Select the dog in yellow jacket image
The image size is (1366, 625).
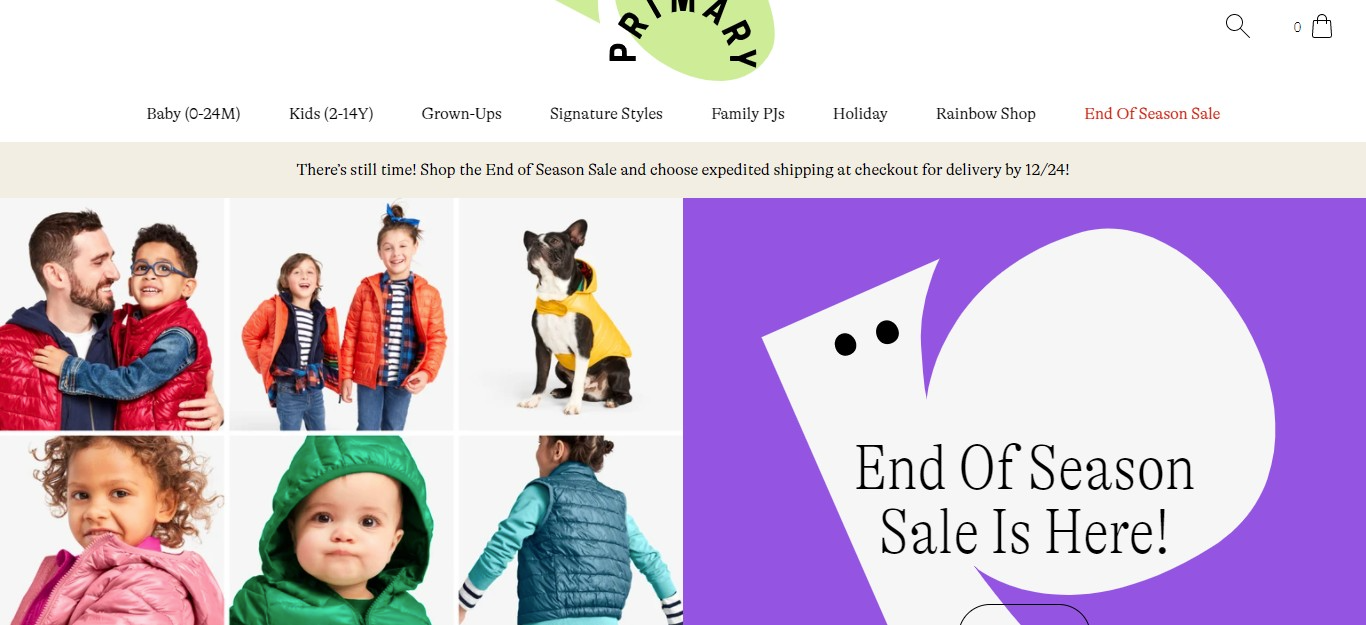[x=570, y=314]
